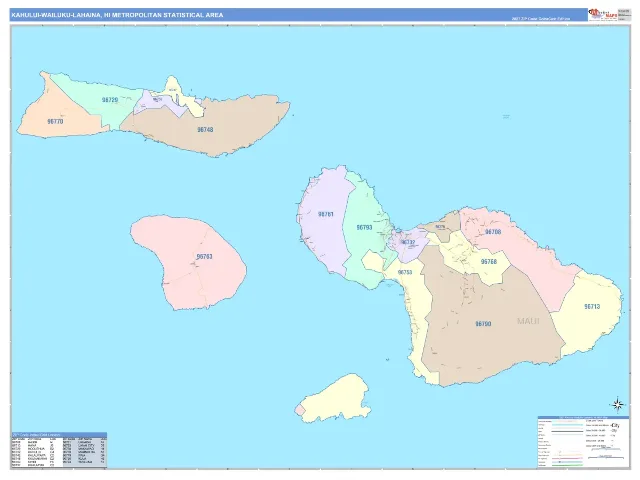Select the 96768 ZIP code label
This screenshot has width=640, height=480.
489,262
